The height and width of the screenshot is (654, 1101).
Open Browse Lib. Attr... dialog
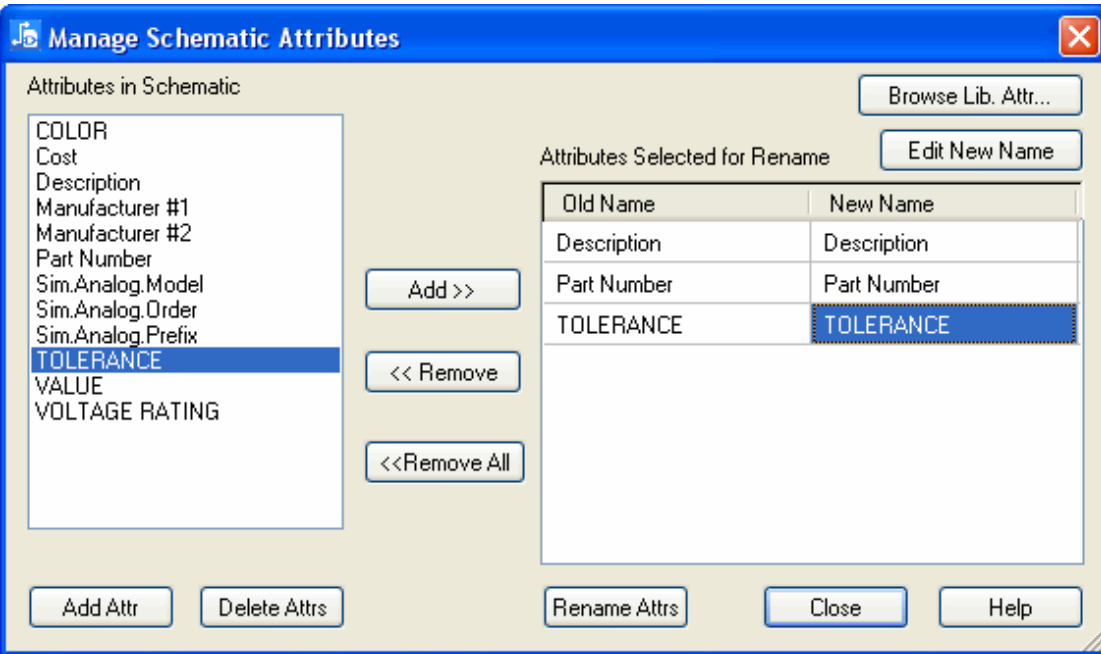969,97
